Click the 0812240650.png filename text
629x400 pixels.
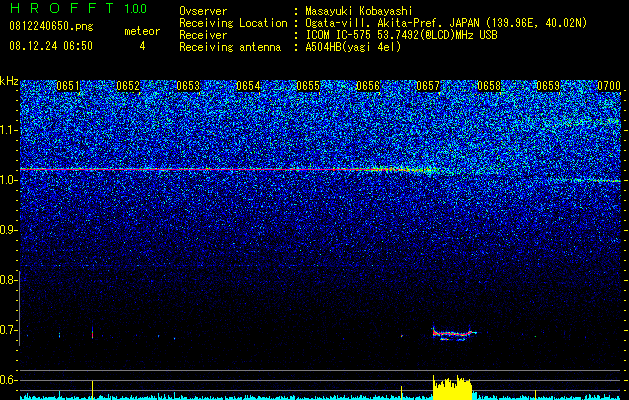[51, 27]
